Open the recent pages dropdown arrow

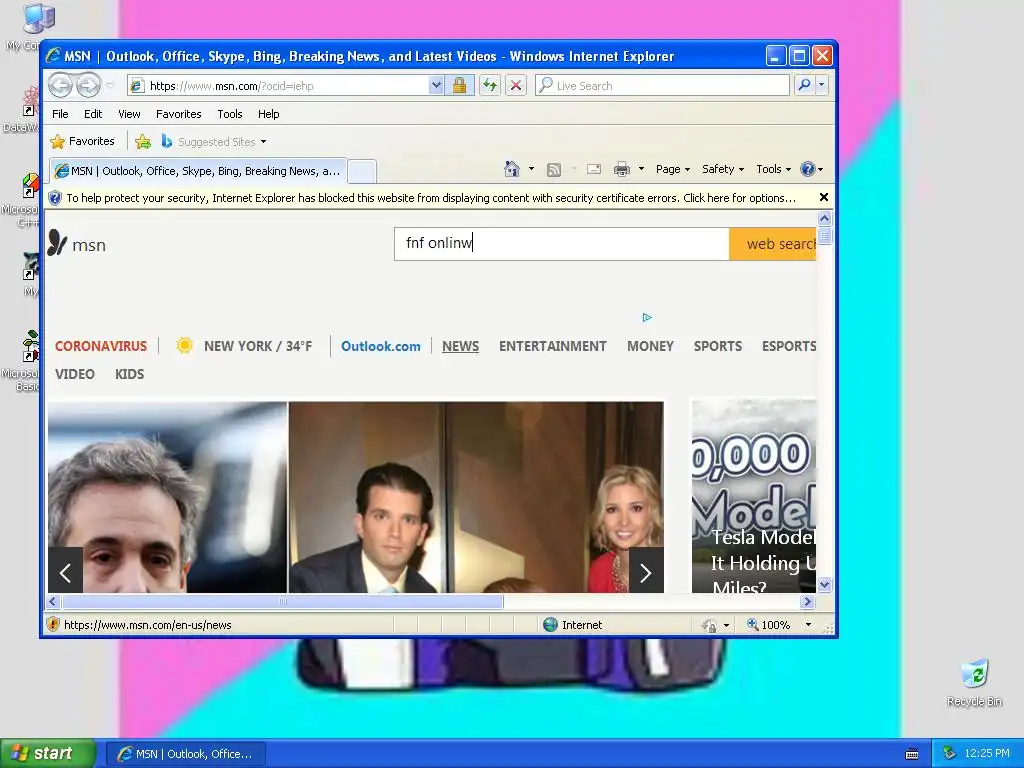pyautogui.click(x=110, y=86)
